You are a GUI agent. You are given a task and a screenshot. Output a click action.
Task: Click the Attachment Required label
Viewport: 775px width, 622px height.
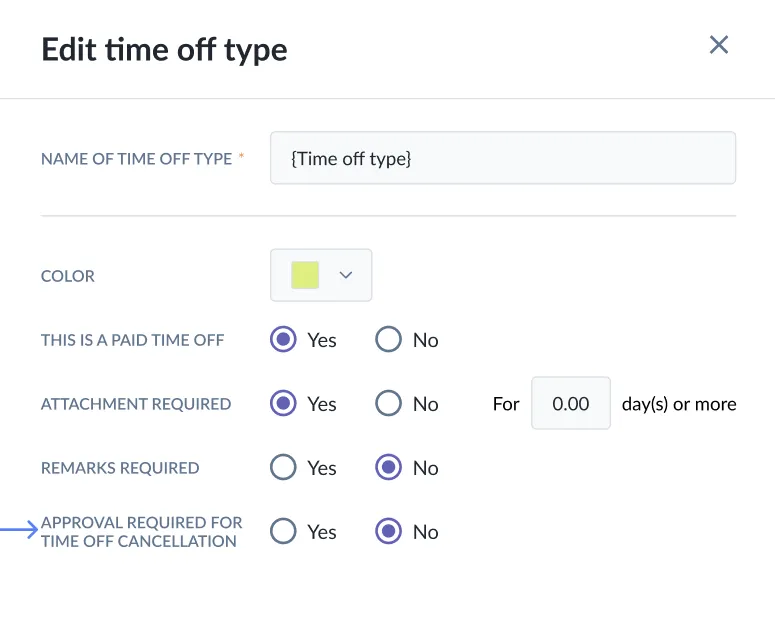[x=136, y=405]
